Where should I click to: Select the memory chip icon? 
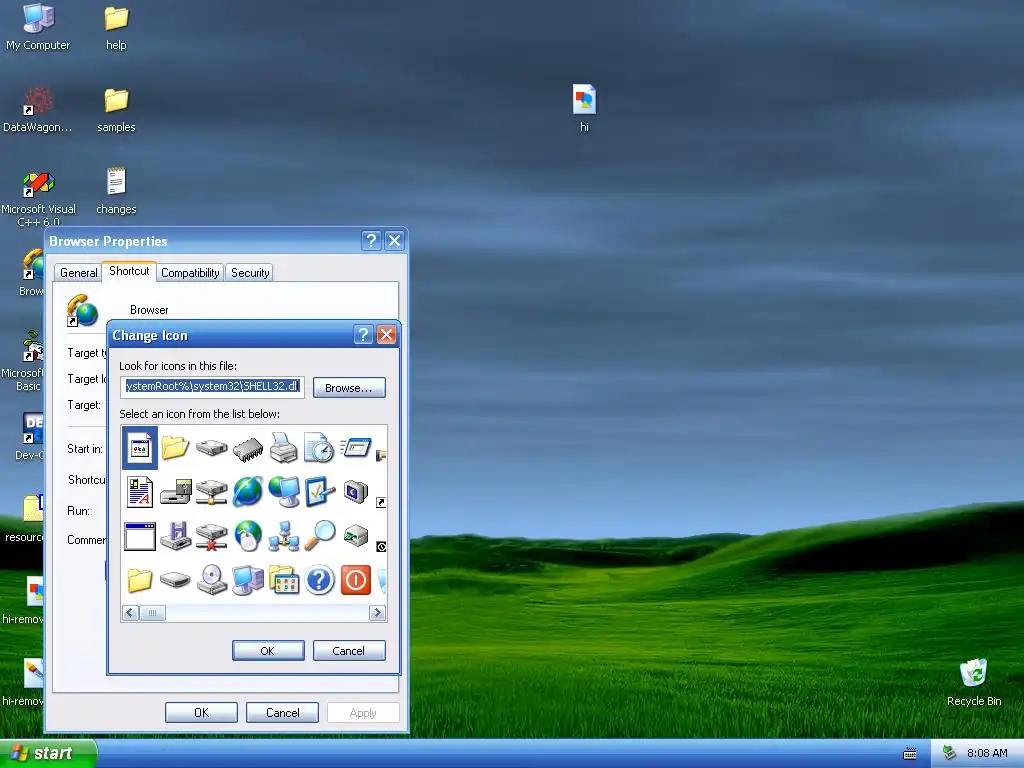[x=248, y=449]
